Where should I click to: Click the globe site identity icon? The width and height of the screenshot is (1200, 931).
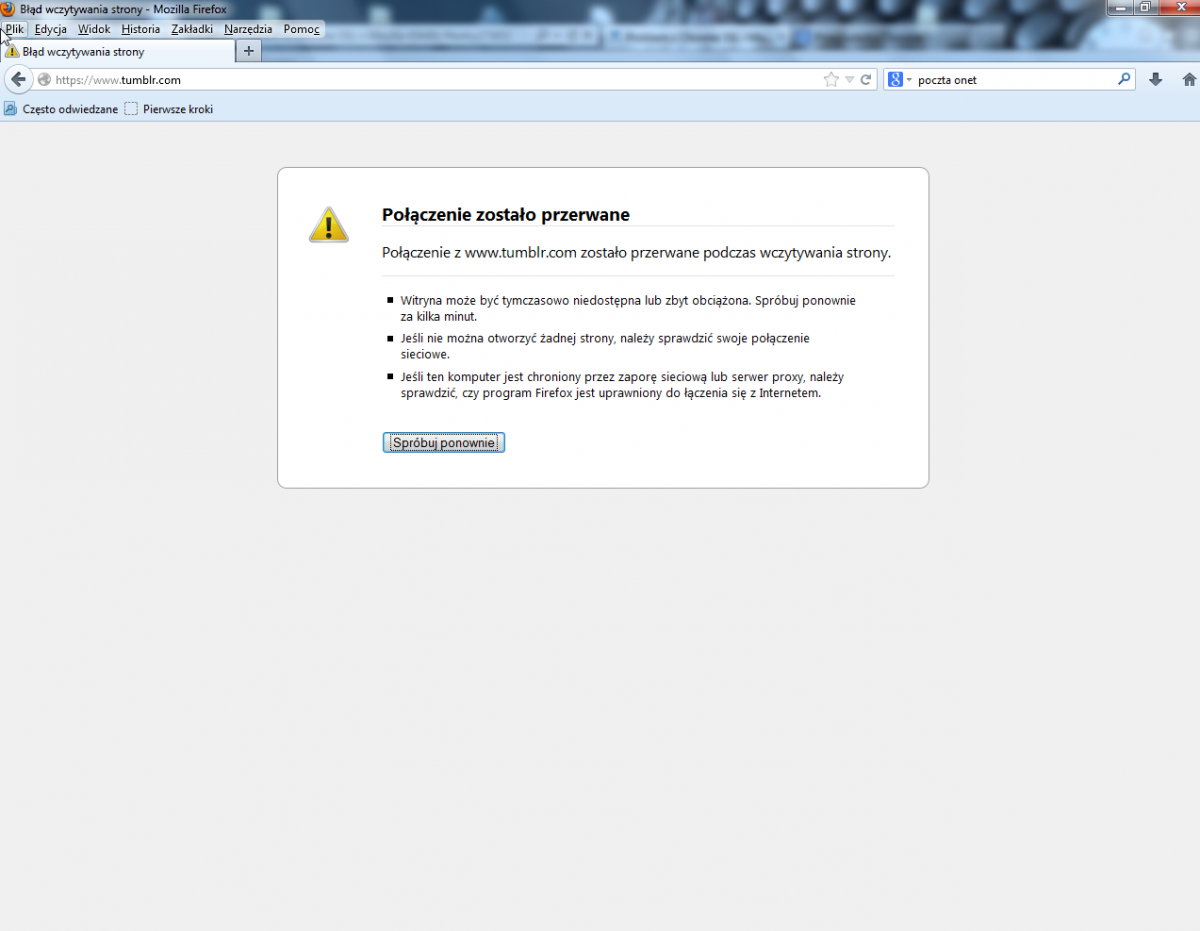click(44, 80)
